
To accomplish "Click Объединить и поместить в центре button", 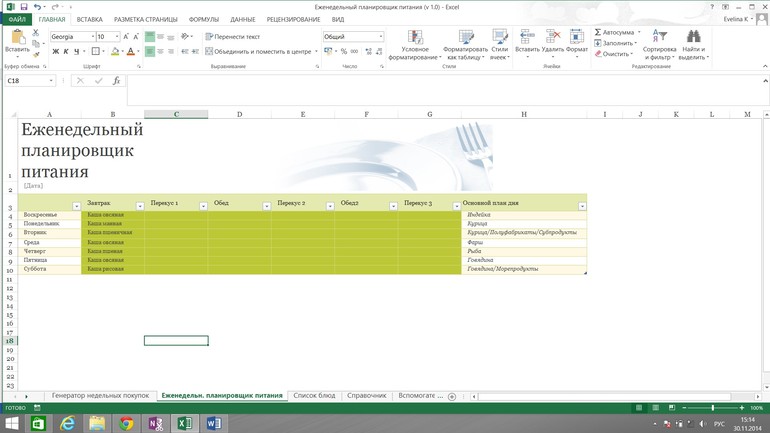I will [x=260, y=52].
